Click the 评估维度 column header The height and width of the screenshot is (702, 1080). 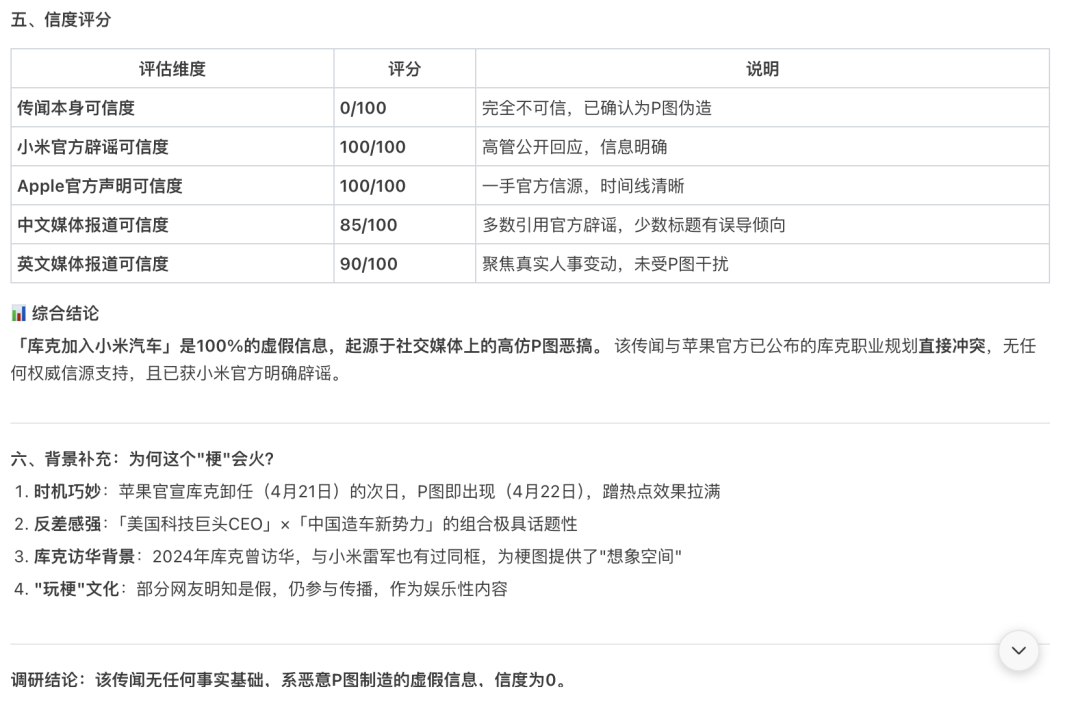point(172,69)
